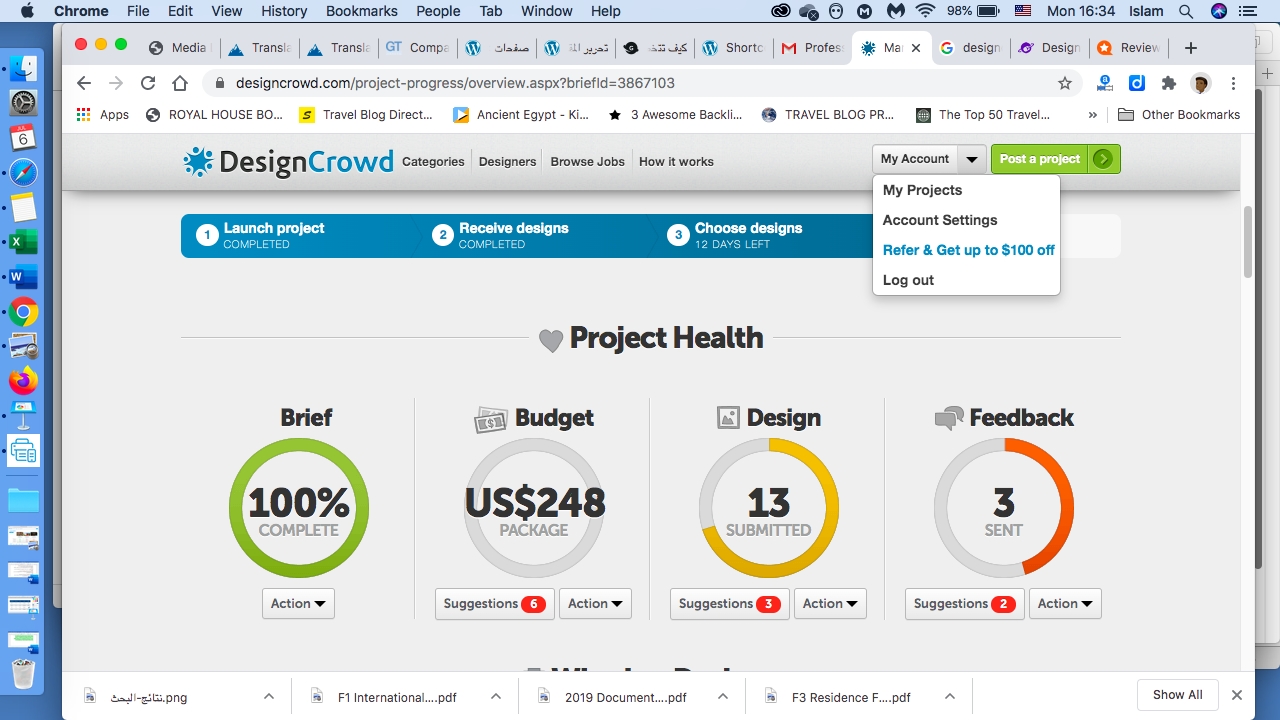The height and width of the screenshot is (720, 1280).
Task: Expand options for the نتائج-البحث.png download
Action: coord(269,696)
